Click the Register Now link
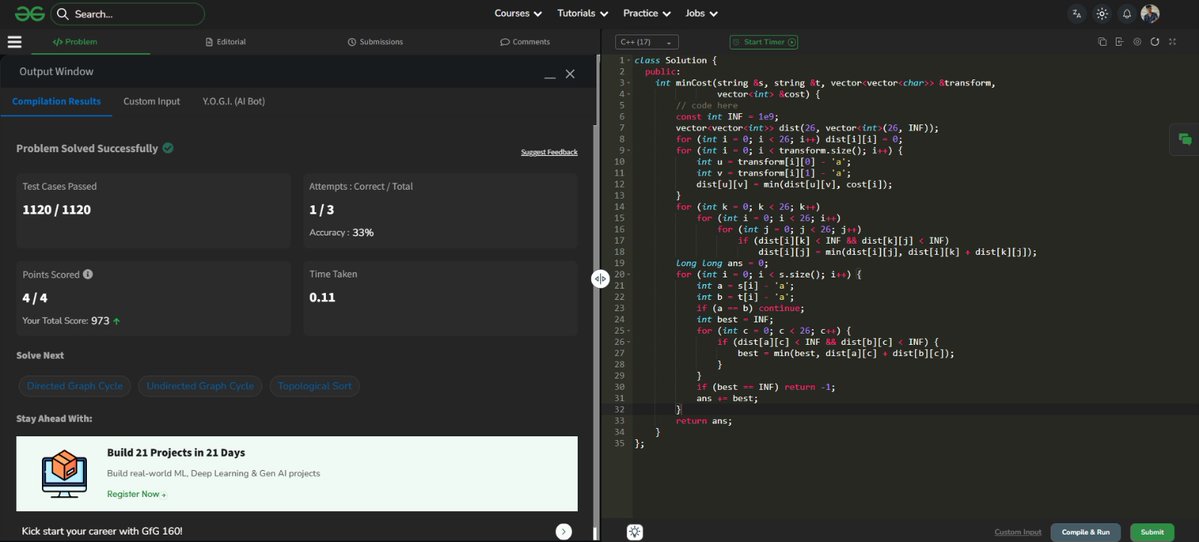 [x=136, y=494]
